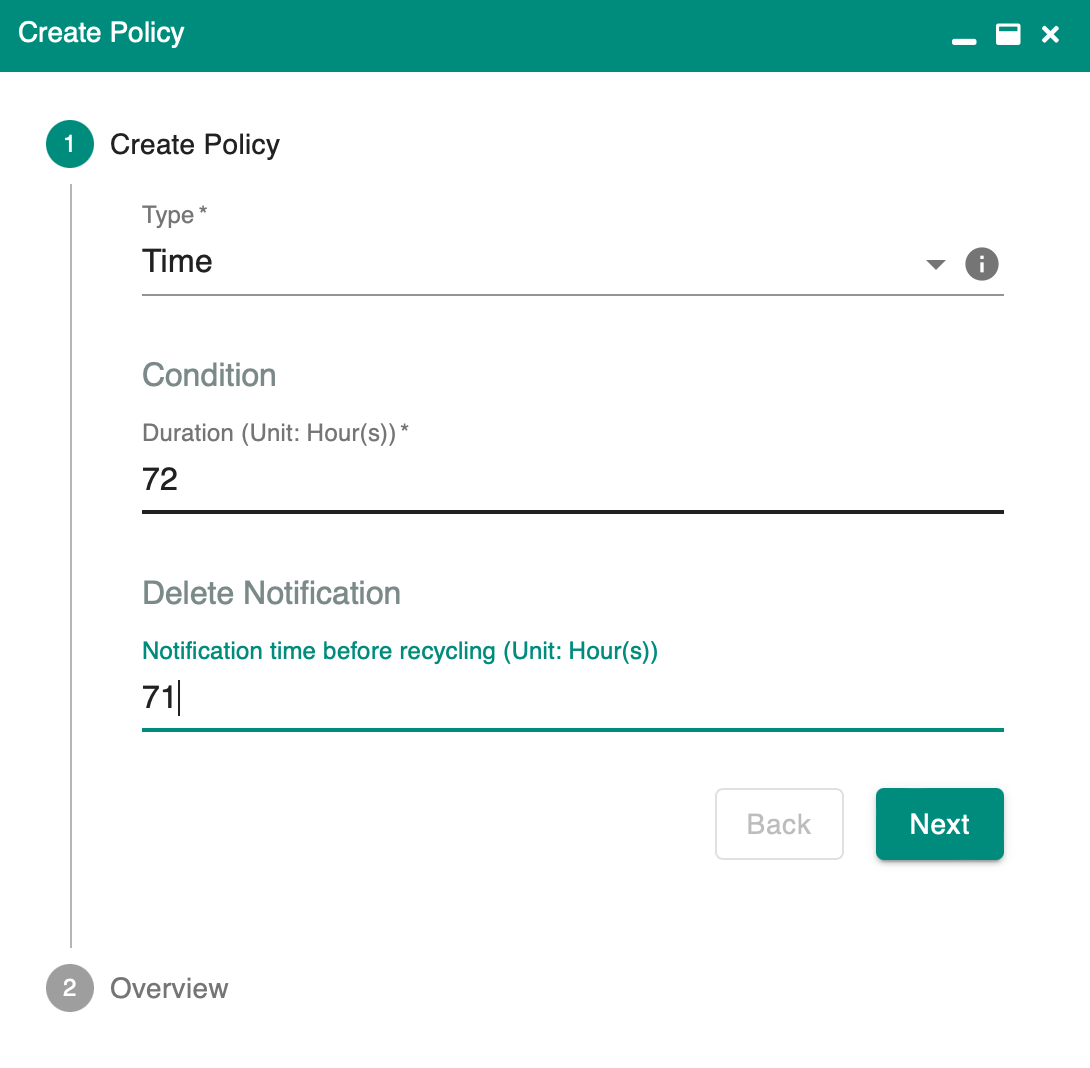Select the step 2 Overview circle
The image size is (1090, 1068).
[70, 988]
